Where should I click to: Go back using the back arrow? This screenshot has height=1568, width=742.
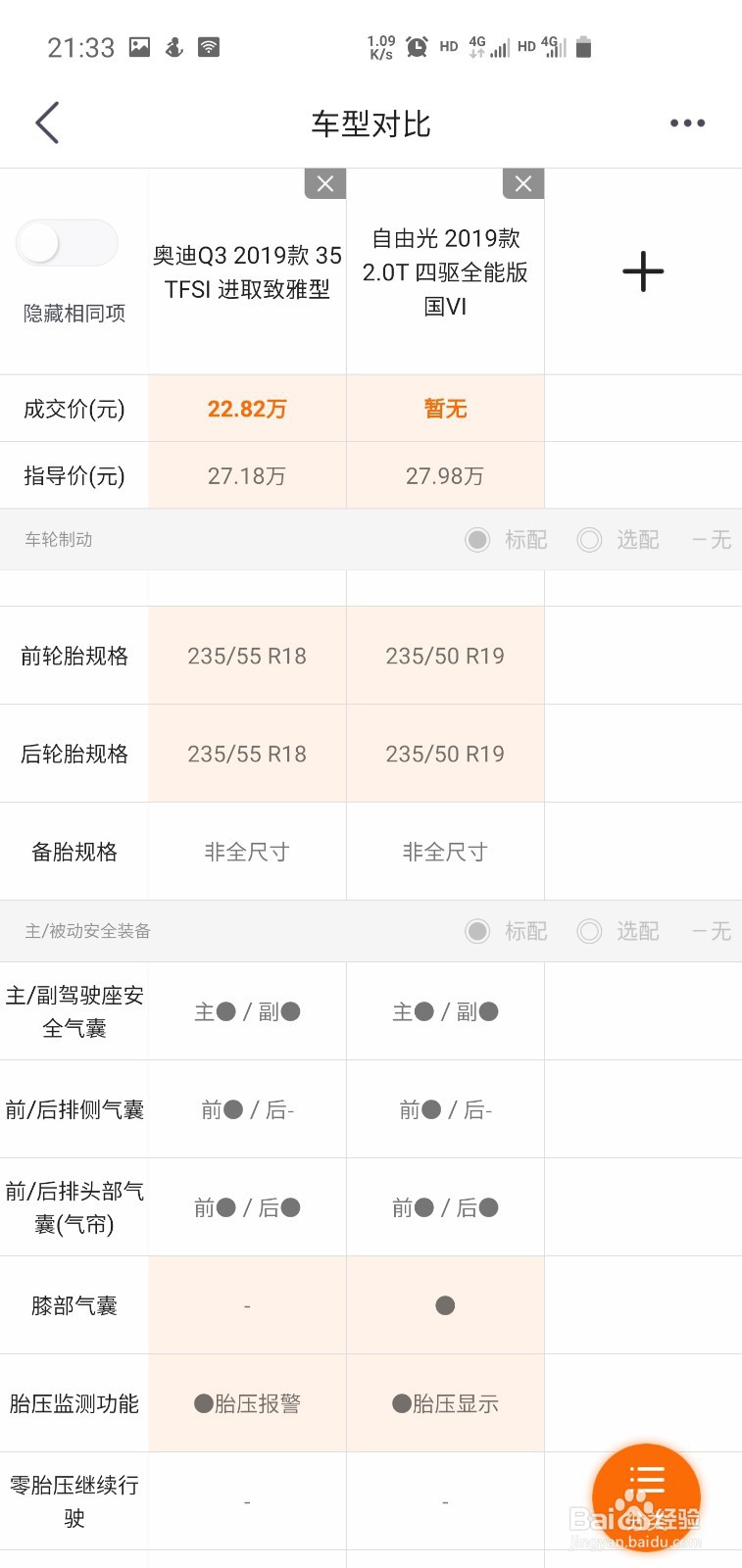point(47,123)
